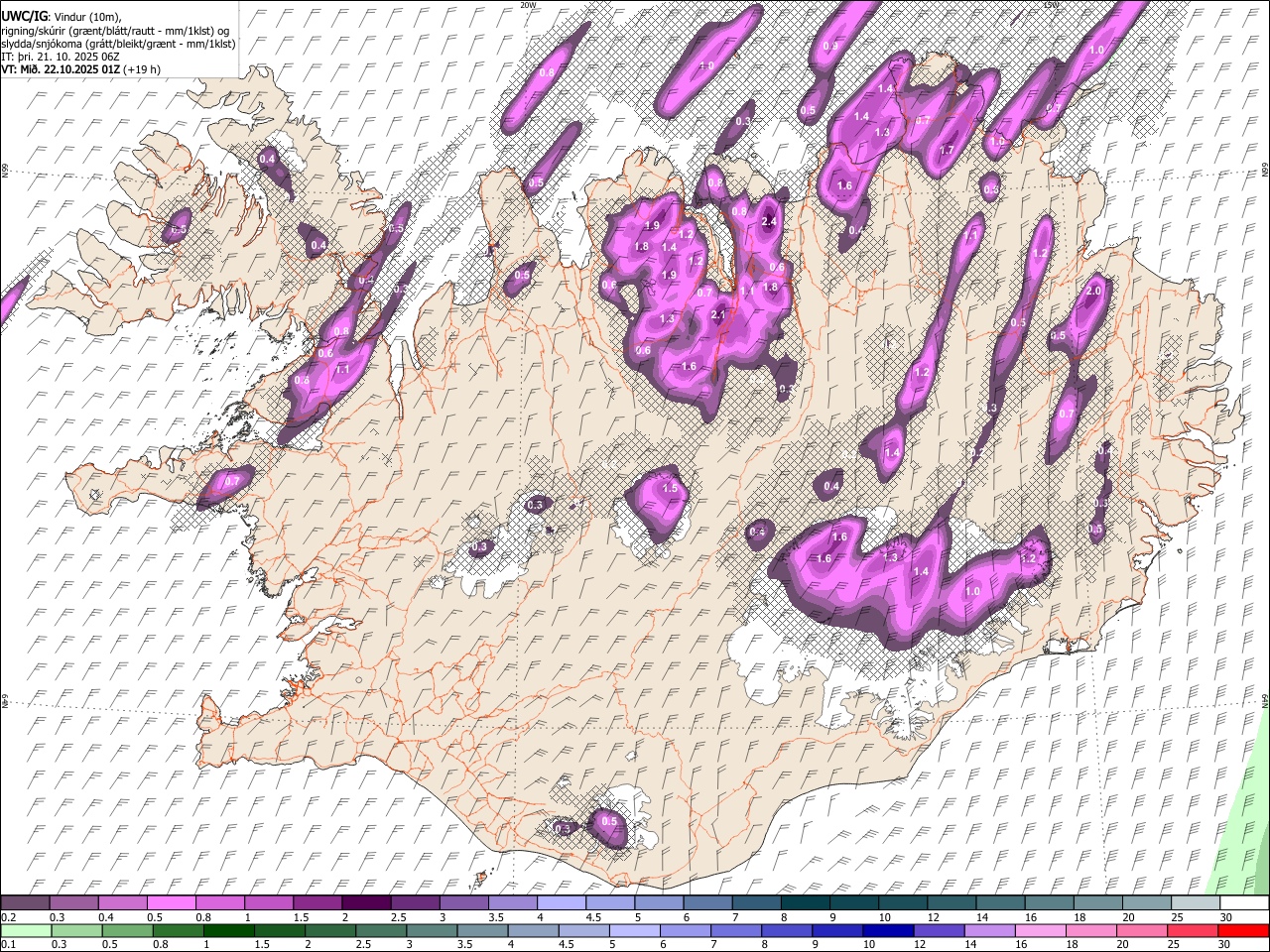The height and width of the screenshot is (952, 1270).
Task: Click the 2.4 snowfall value on the map
Action: [769, 222]
